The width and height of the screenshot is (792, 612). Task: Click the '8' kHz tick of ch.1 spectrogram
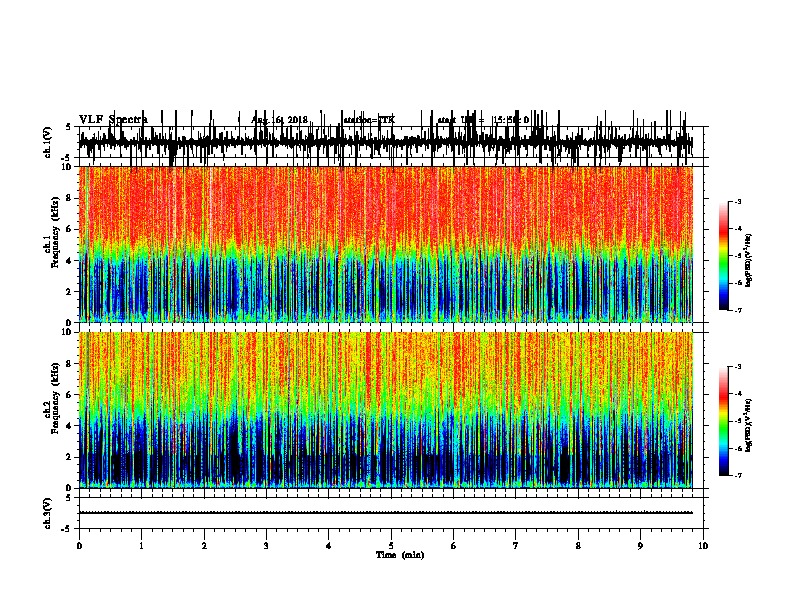click(70, 198)
